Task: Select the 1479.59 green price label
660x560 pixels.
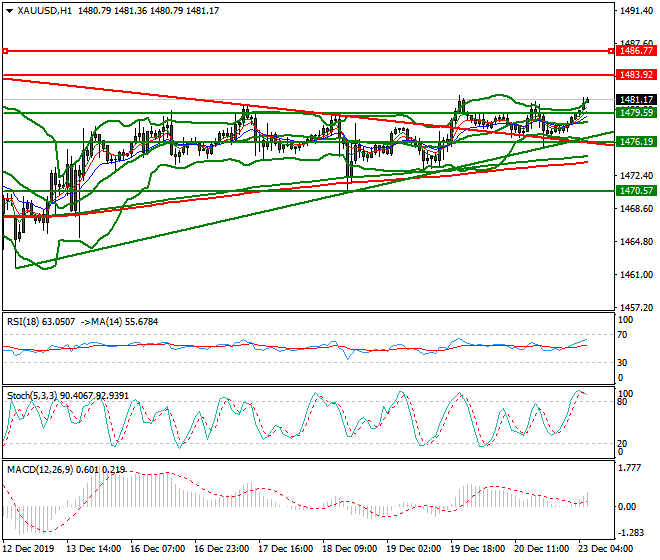Action: (x=636, y=112)
